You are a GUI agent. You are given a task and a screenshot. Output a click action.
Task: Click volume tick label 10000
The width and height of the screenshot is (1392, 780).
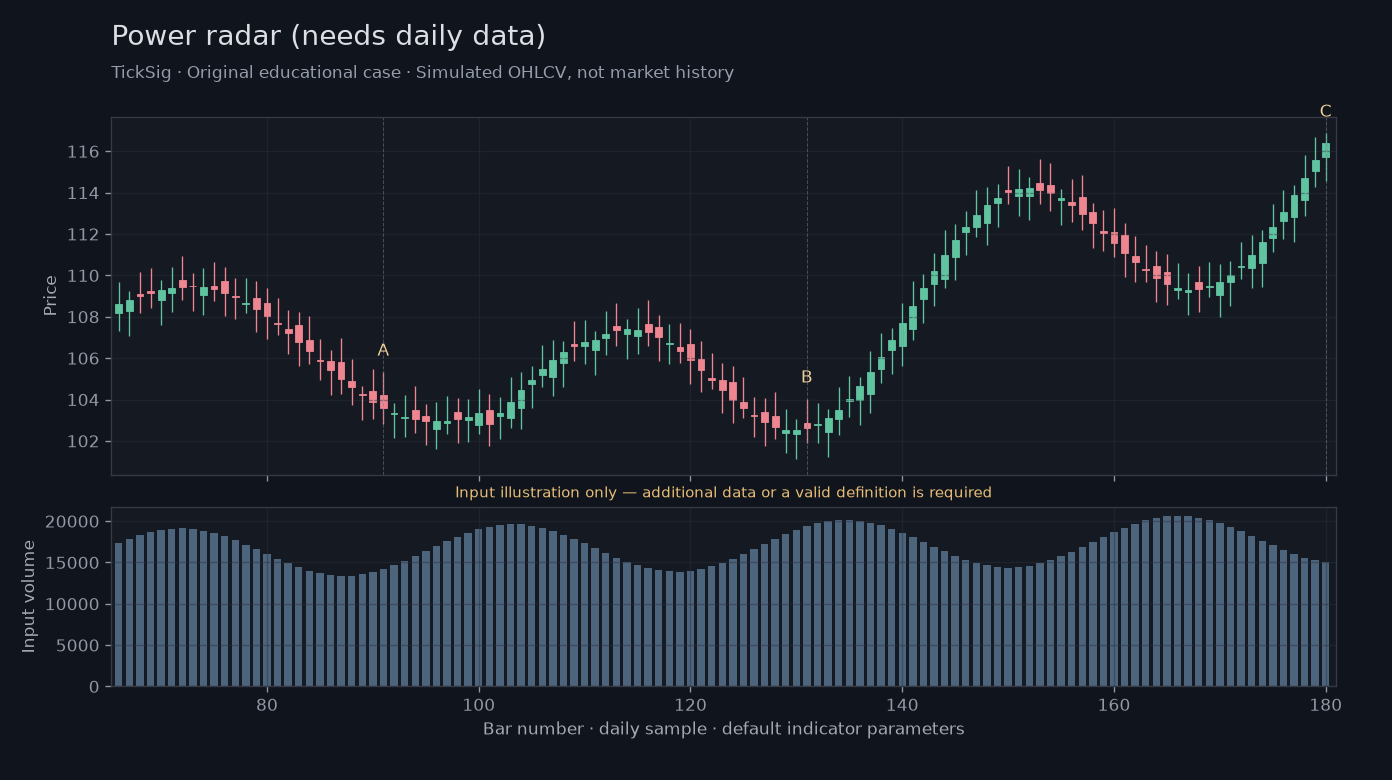pyautogui.click(x=74, y=605)
